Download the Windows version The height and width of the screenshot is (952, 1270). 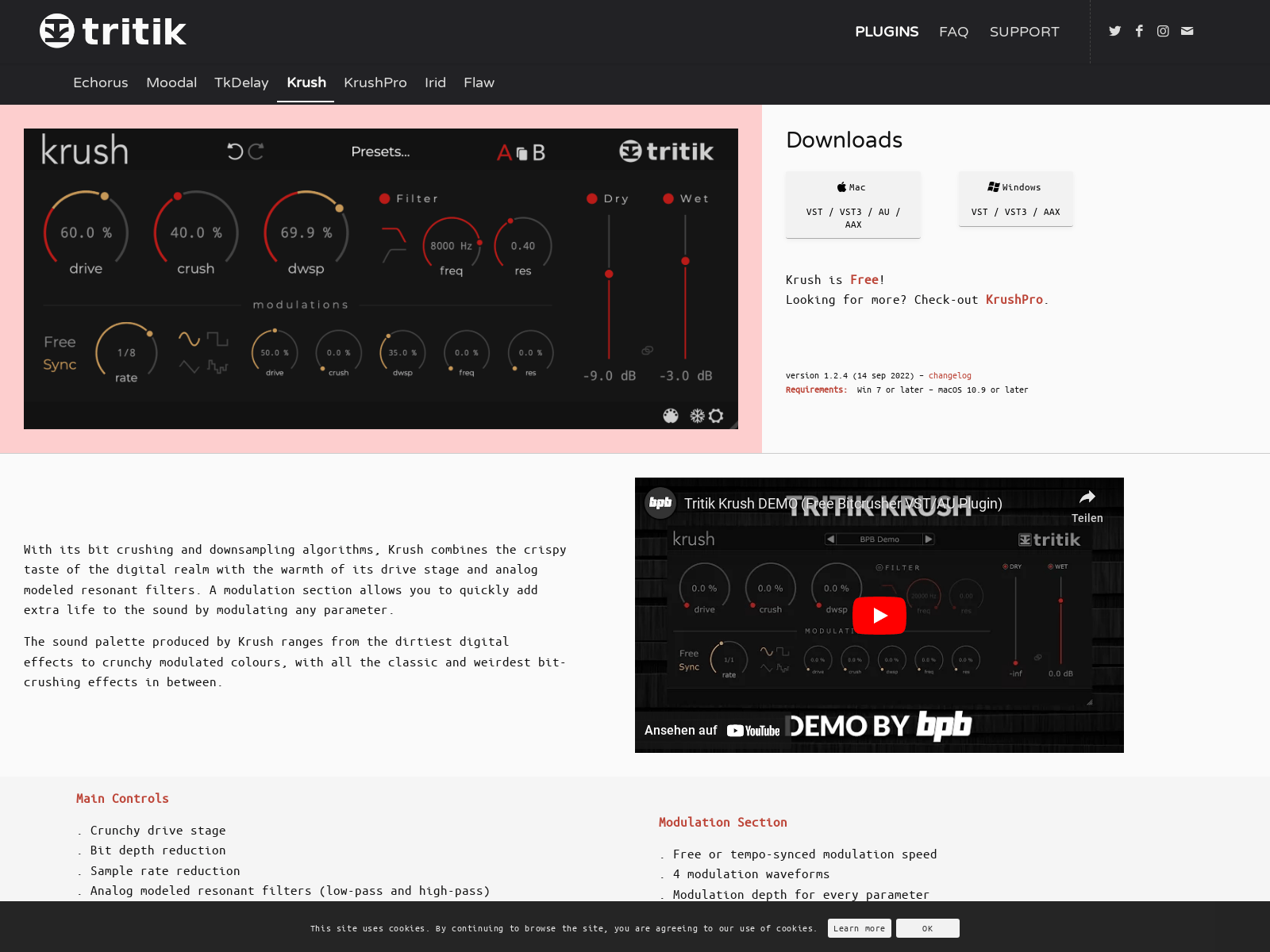pos(1015,199)
